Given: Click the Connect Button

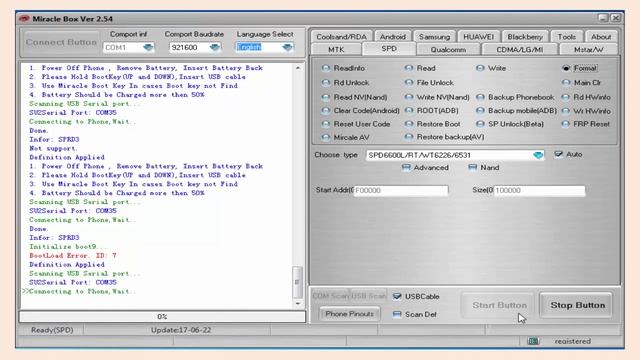Looking at the screenshot, I should (x=61, y=42).
